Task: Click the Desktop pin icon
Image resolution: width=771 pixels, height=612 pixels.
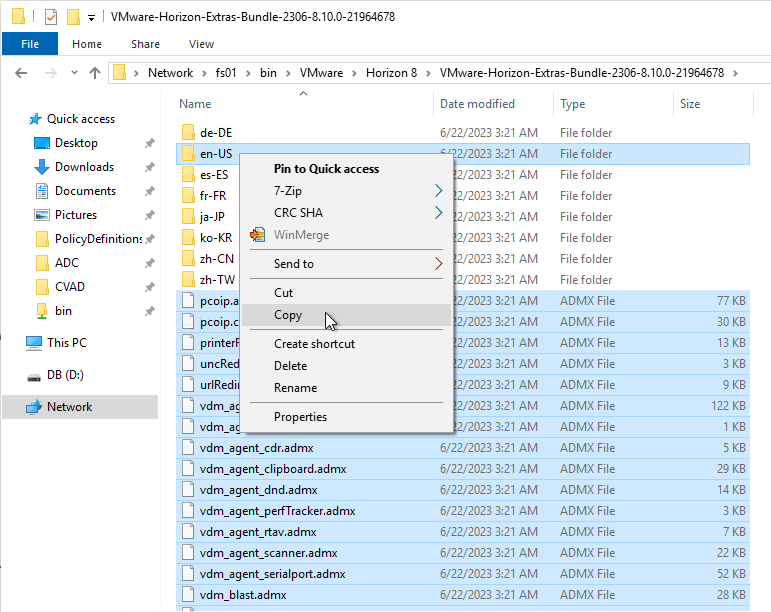Action: pyautogui.click(x=149, y=143)
